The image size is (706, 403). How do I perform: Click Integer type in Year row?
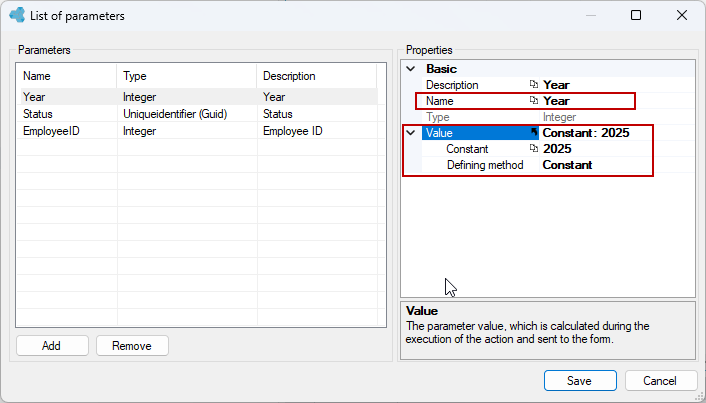coord(140,97)
